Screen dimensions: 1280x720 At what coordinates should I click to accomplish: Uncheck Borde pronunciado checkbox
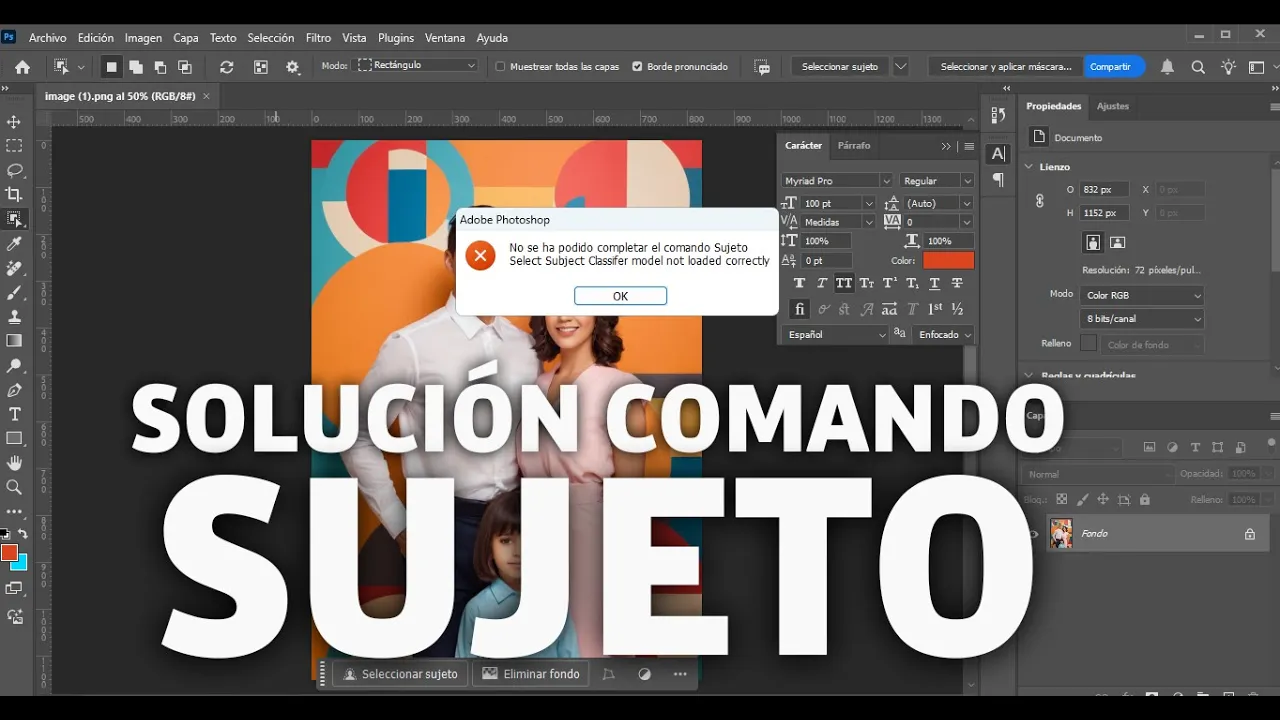click(x=637, y=67)
